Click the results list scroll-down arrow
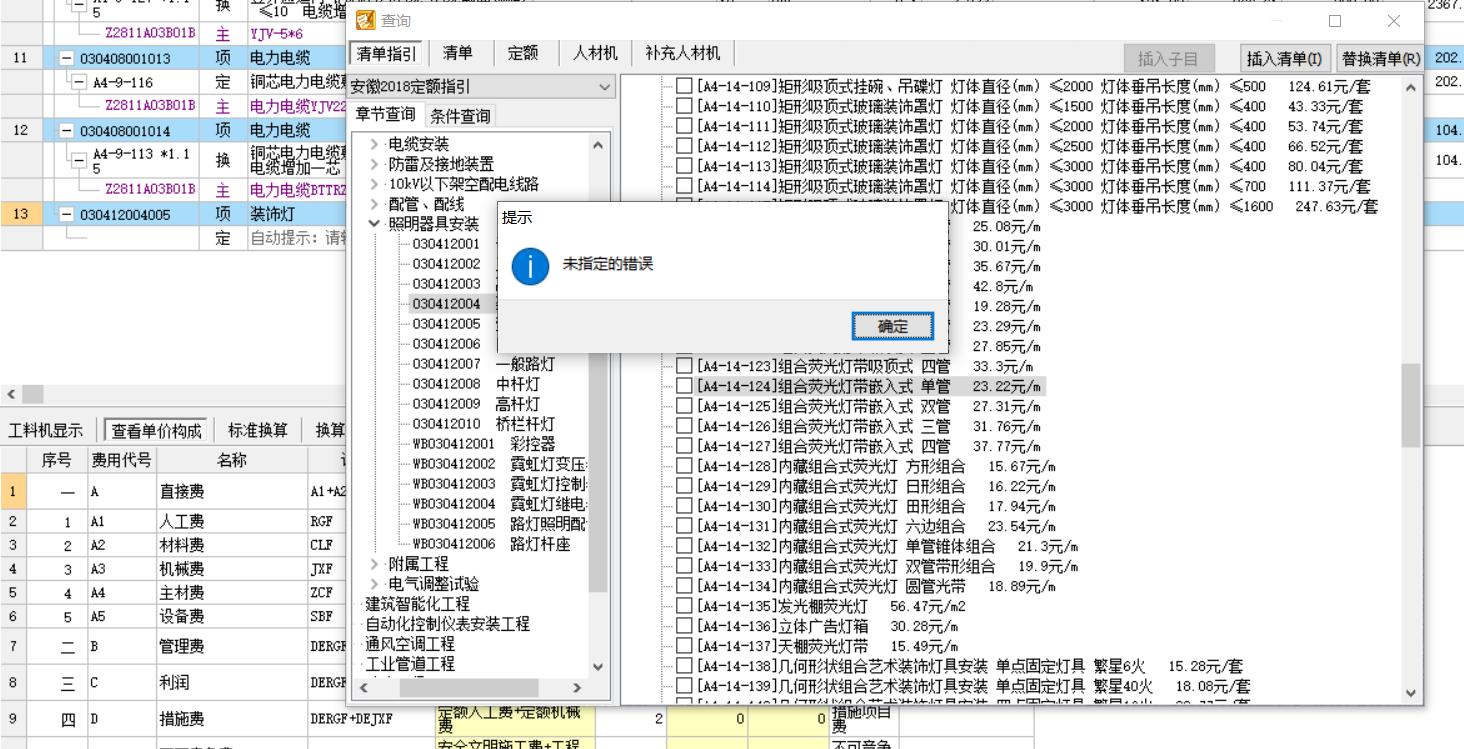The height and width of the screenshot is (749, 1464). tap(1411, 692)
